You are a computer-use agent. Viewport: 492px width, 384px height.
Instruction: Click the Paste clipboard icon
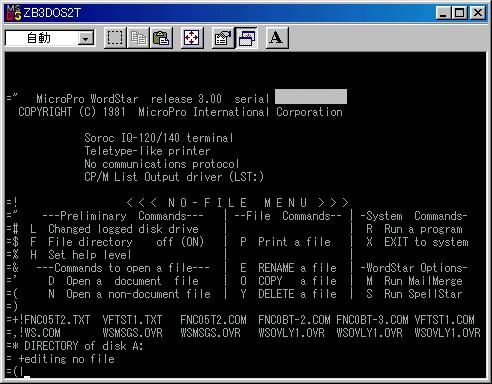click(161, 38)
